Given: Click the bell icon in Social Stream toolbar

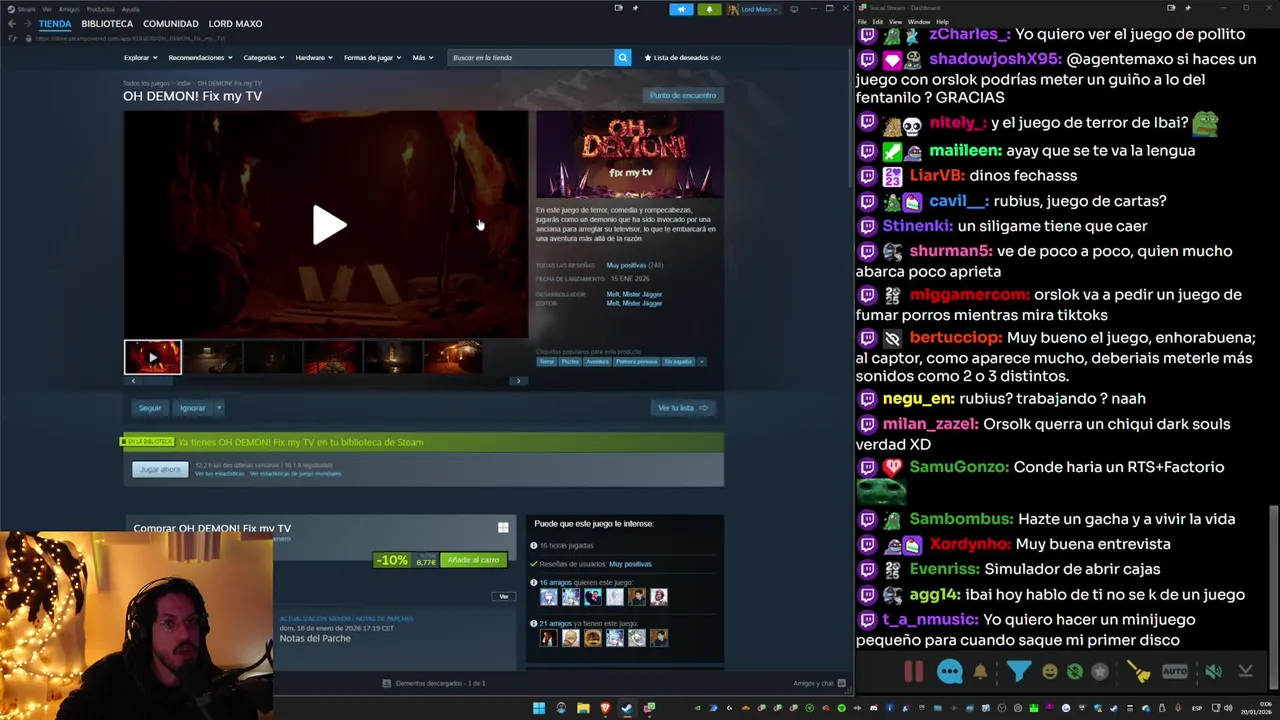Looking at the screenshot, I should coord(980,672).
